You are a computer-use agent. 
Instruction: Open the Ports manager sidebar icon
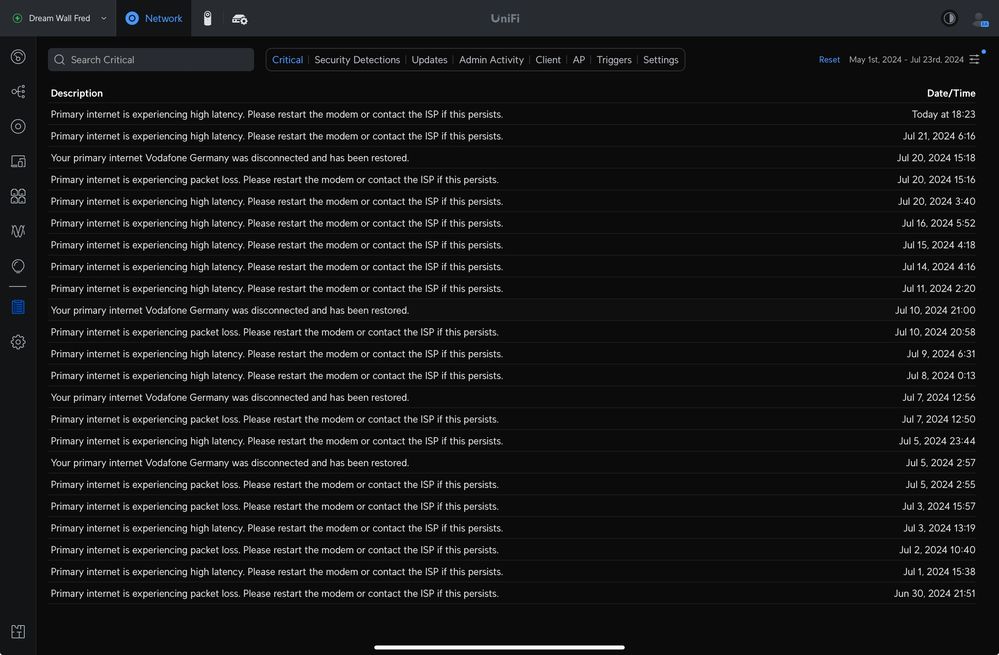[x=18, y=196]
